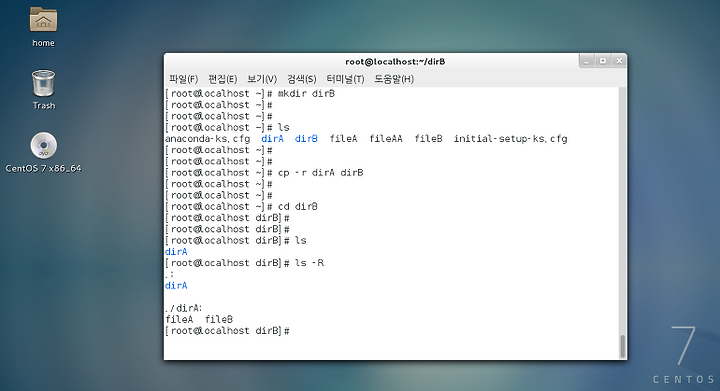Open the 보기(V) menu

pos(262,79)
